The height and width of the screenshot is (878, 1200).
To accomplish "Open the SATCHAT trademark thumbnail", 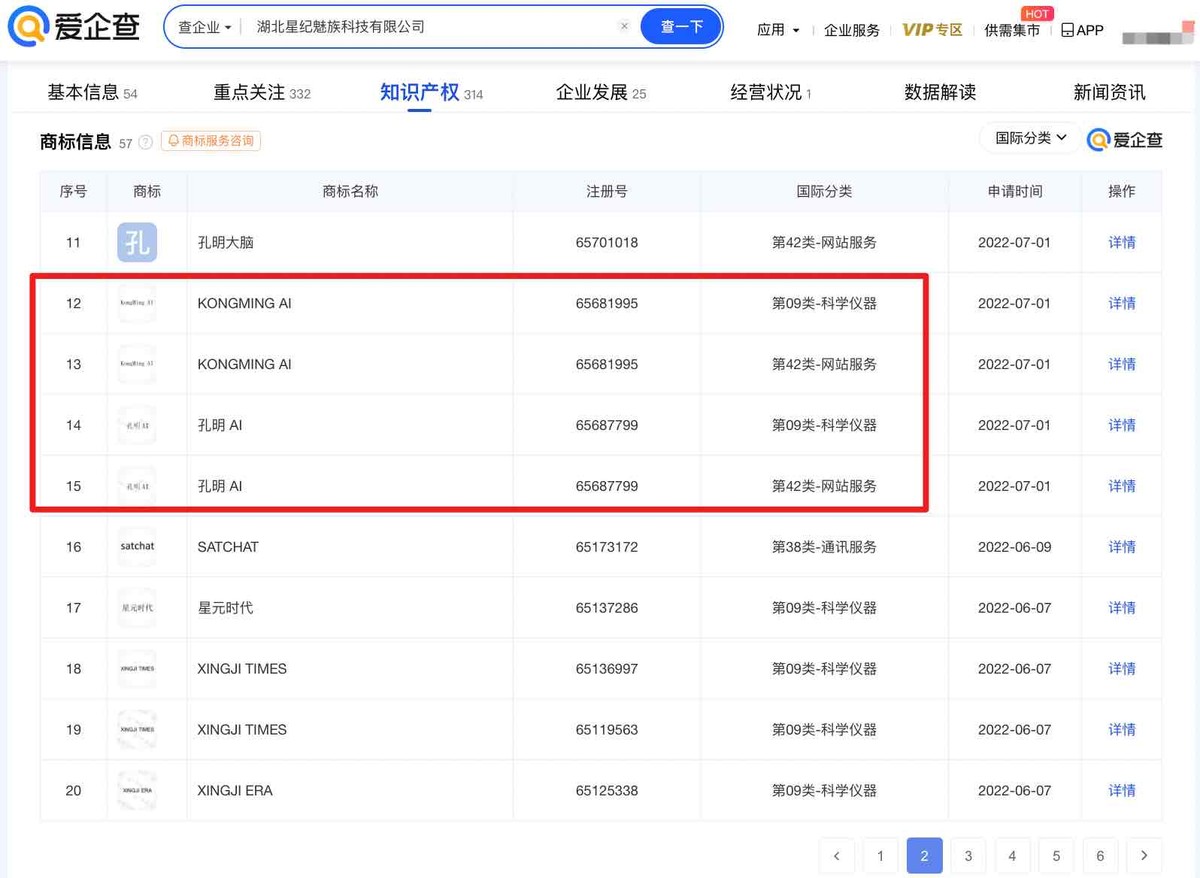I will pyautogui.click(x=137, y=547).
